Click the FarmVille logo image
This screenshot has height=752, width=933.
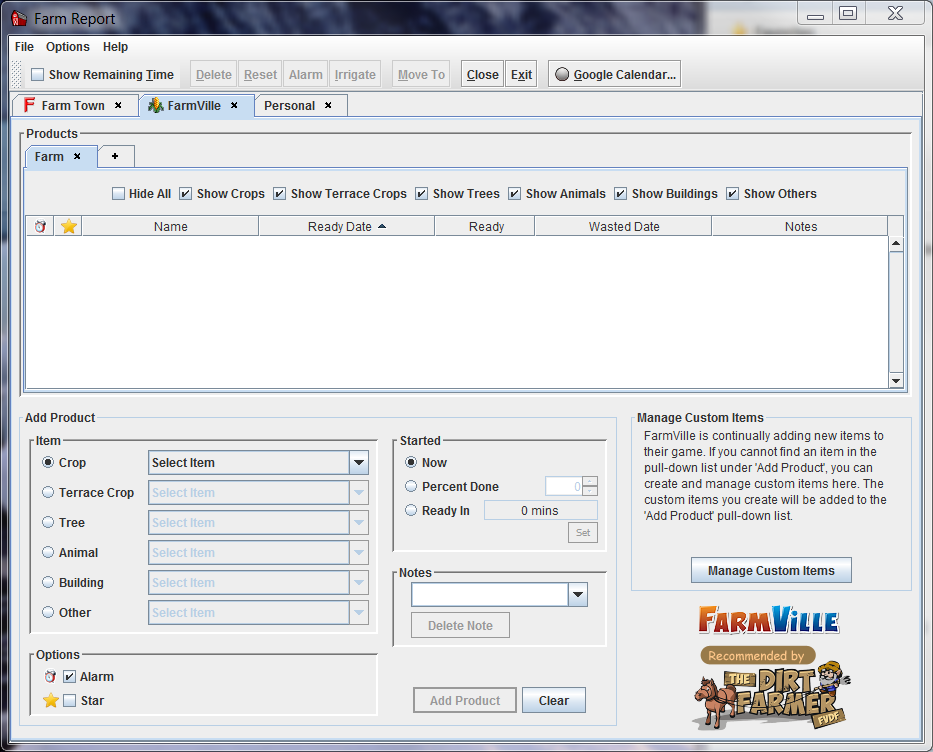point(769,621)
